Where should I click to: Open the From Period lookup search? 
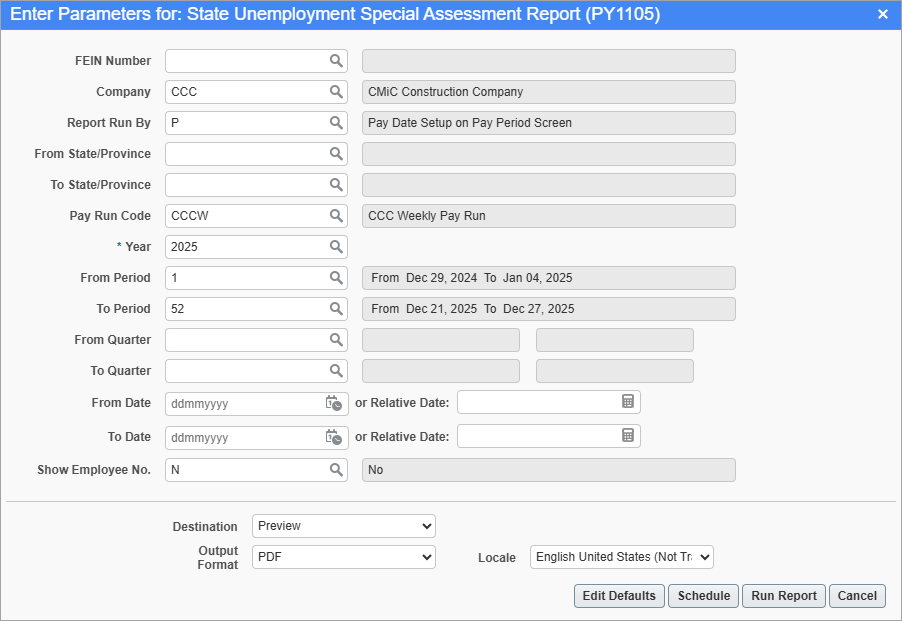click(x=336, y=278)
